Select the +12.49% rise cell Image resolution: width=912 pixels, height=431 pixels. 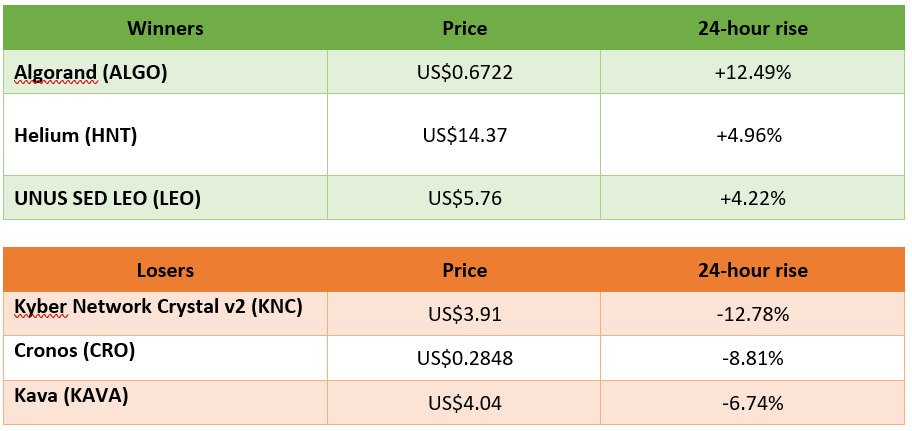pyautogui.click(x=753, y=72)
